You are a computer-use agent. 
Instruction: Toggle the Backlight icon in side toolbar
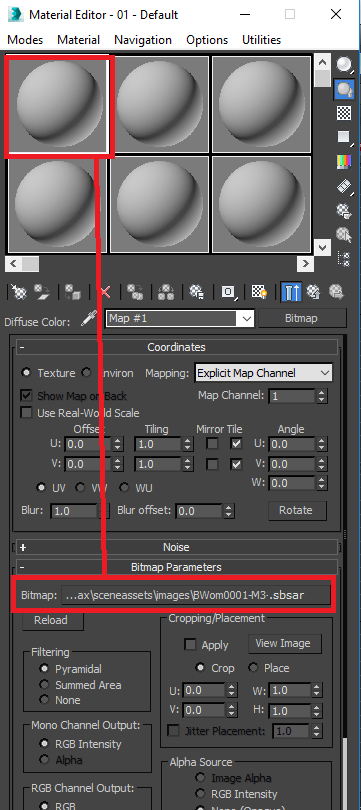point(343,89)
